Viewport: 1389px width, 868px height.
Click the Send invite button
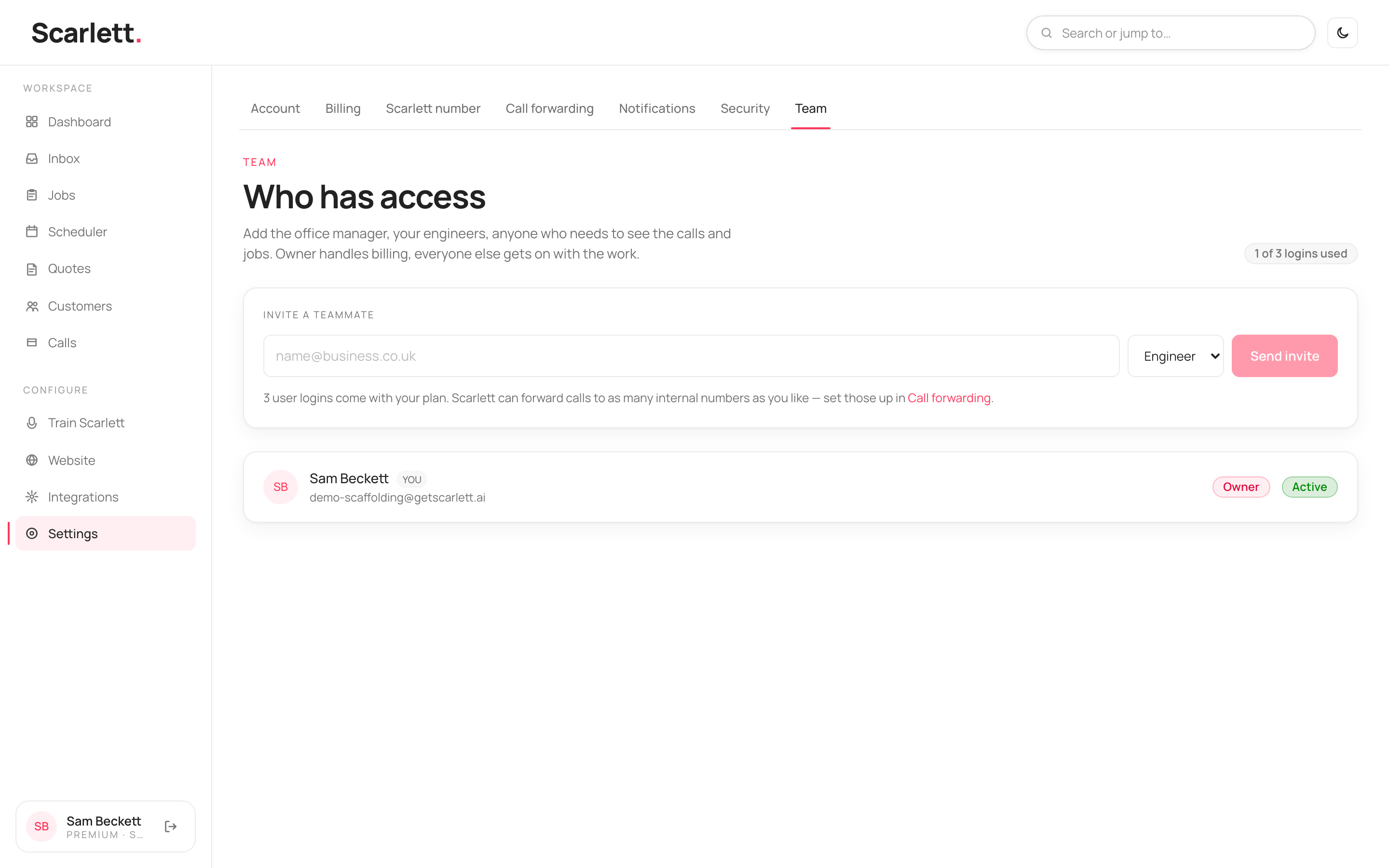pos(1284,356)
